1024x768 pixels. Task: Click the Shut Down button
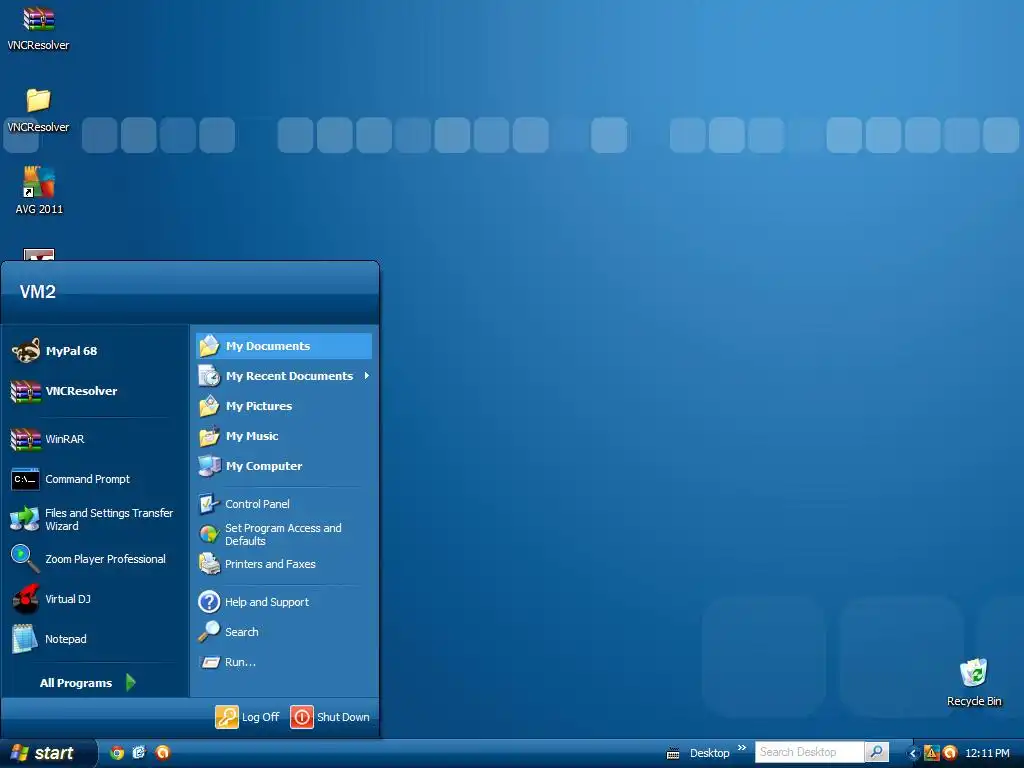point(330,717)
